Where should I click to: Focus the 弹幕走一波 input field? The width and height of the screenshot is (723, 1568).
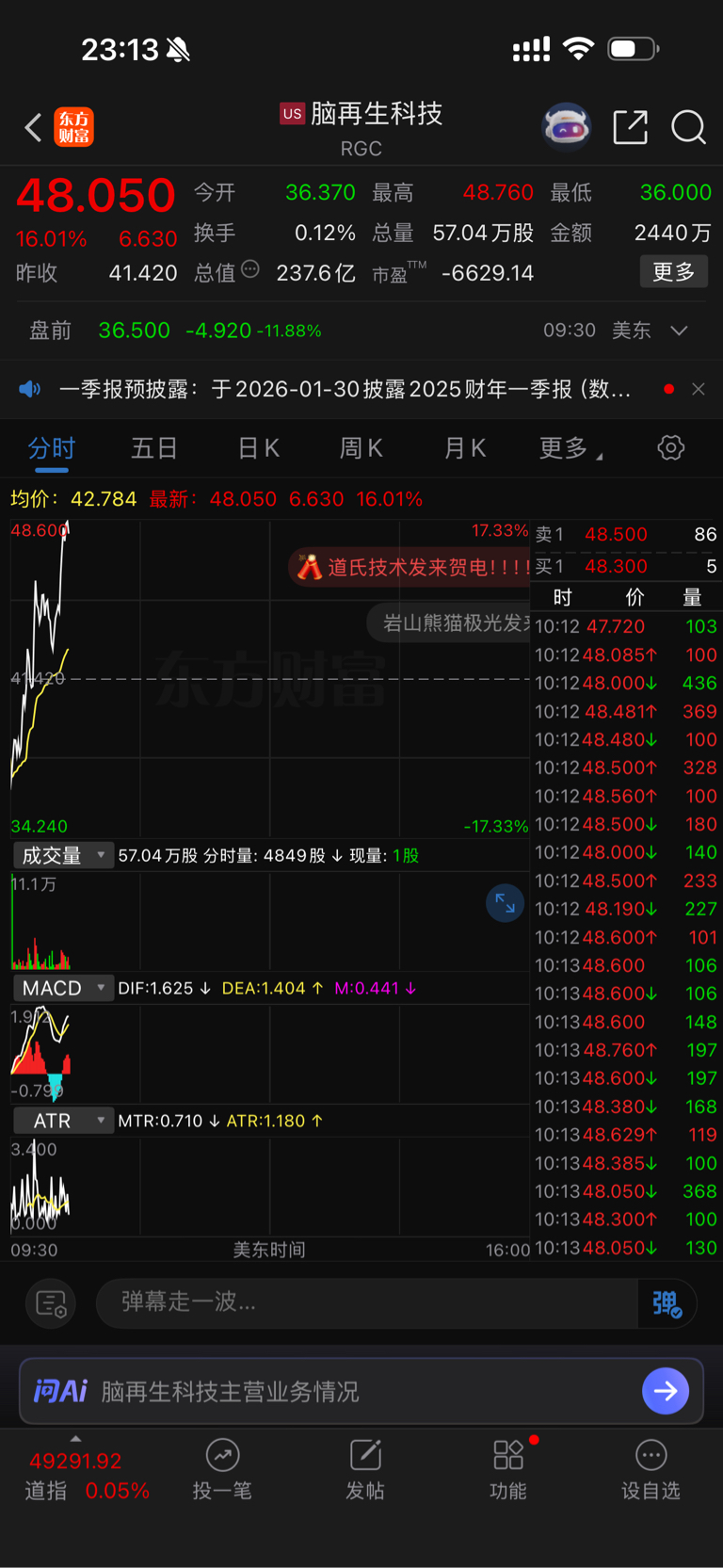tap(367, 1303)
